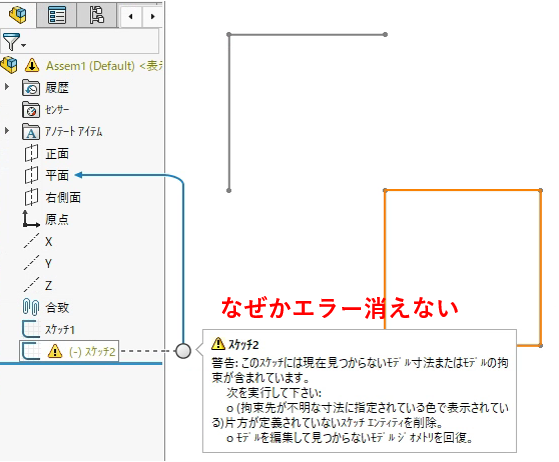Expand the 履歴 folder

click(x=6, y=87)
